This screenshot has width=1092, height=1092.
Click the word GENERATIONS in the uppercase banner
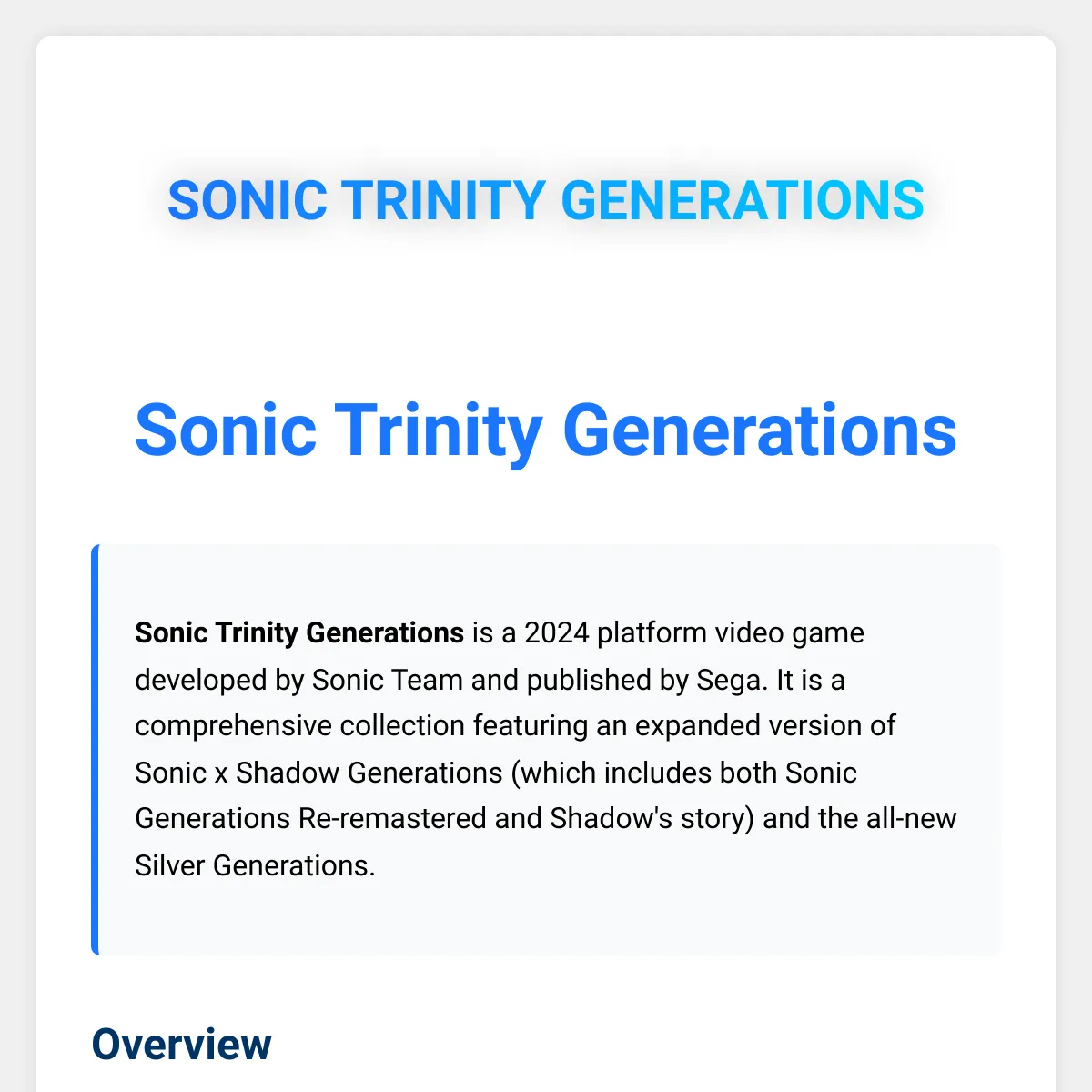743,200
